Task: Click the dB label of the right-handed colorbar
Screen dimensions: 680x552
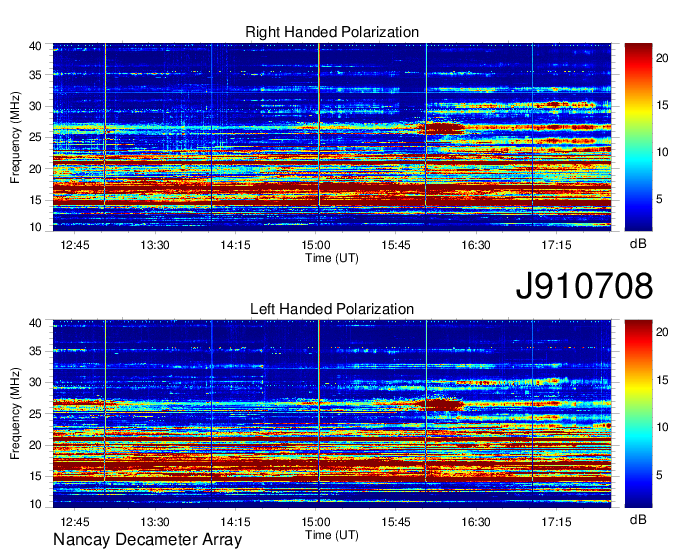Action: [638, 244]
